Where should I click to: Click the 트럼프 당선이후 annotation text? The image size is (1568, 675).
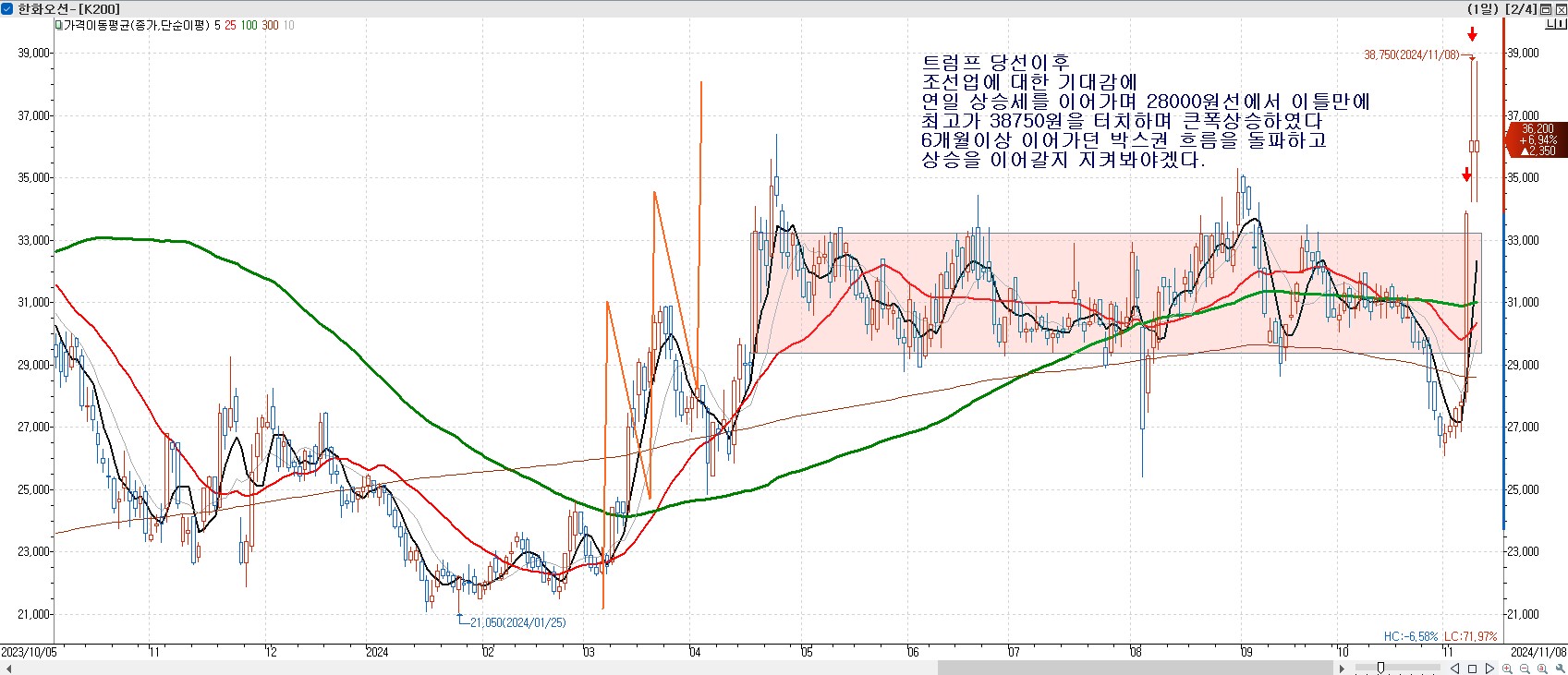point(995,63)
